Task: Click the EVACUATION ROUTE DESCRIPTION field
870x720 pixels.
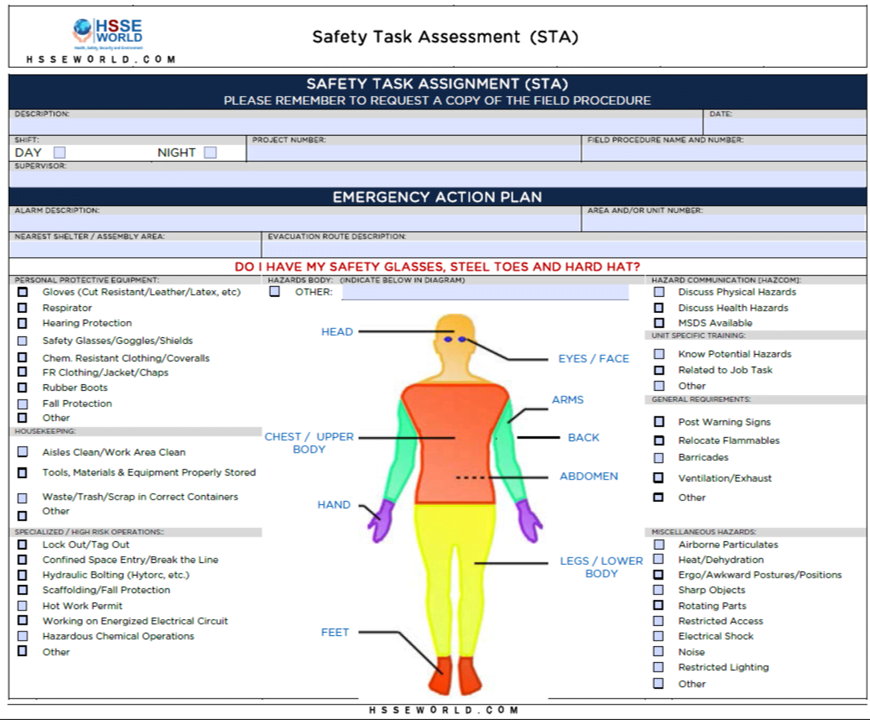Action: coord(420,246)
